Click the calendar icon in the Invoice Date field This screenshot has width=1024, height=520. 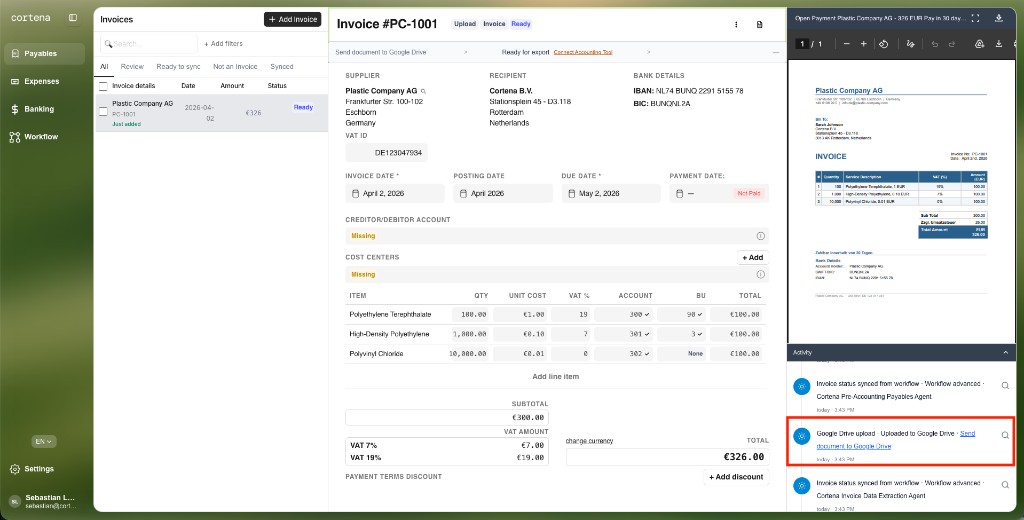click(355, 193)
